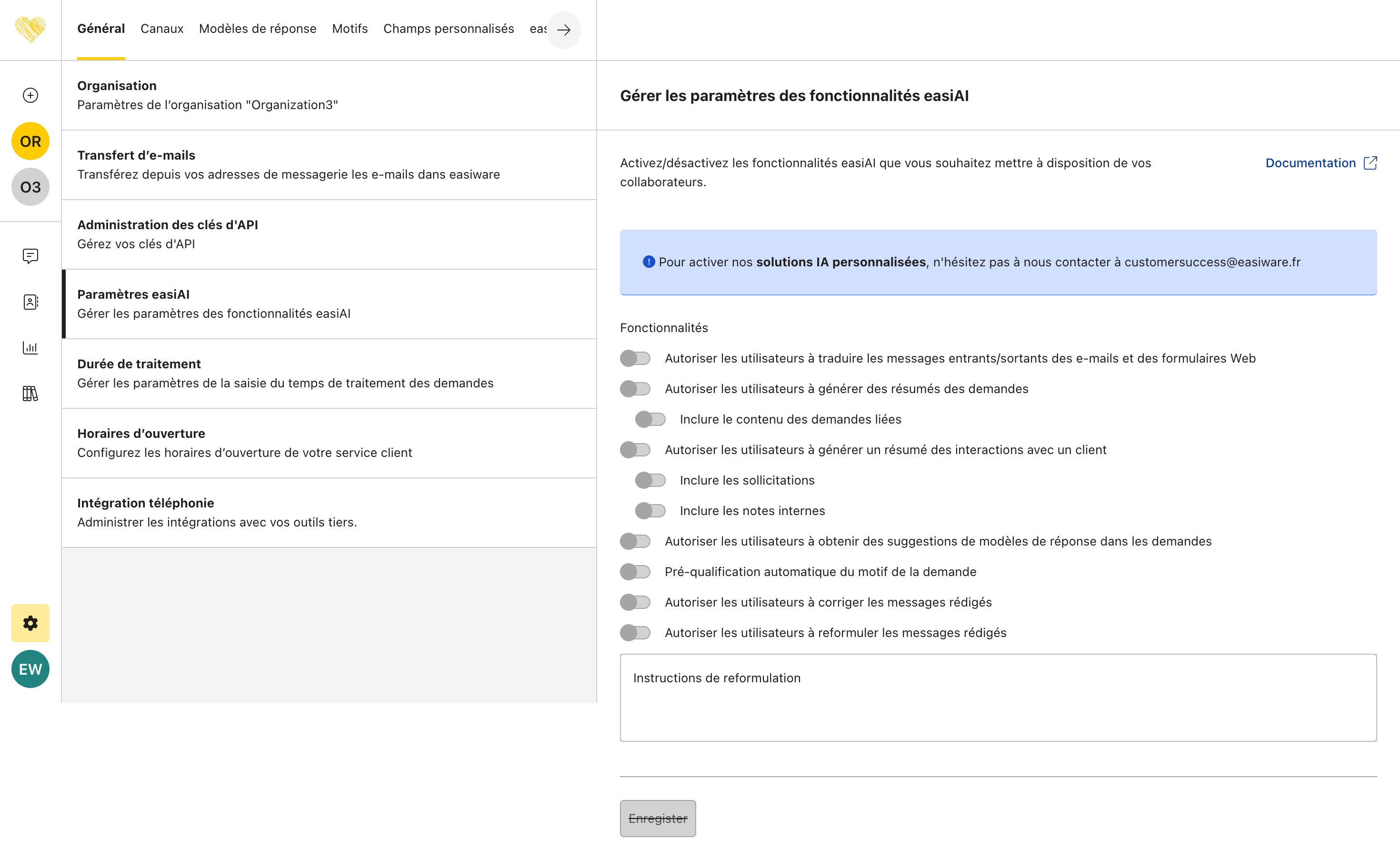Open the settings gear icon
The height and width of the screenshot is (860, 1400).
click(x=30, y=623)
